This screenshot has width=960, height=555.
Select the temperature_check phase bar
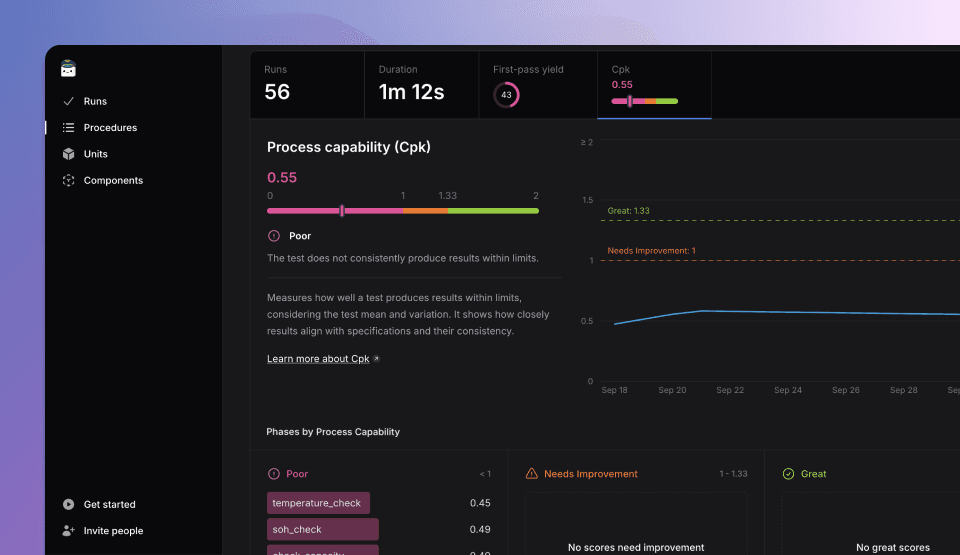pos(318,503)
